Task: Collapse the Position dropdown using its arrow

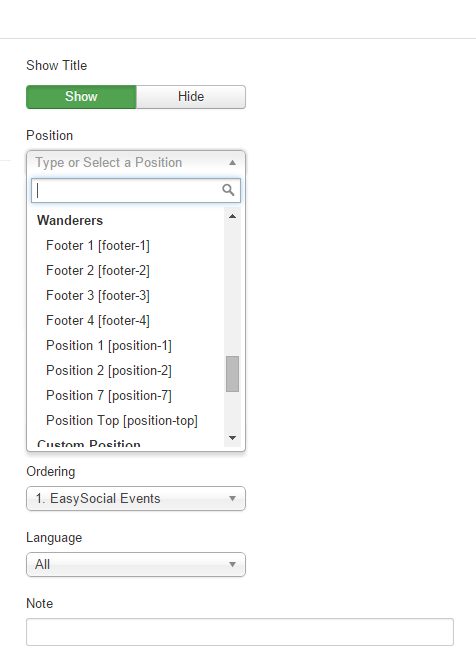Action: [232, 163]
